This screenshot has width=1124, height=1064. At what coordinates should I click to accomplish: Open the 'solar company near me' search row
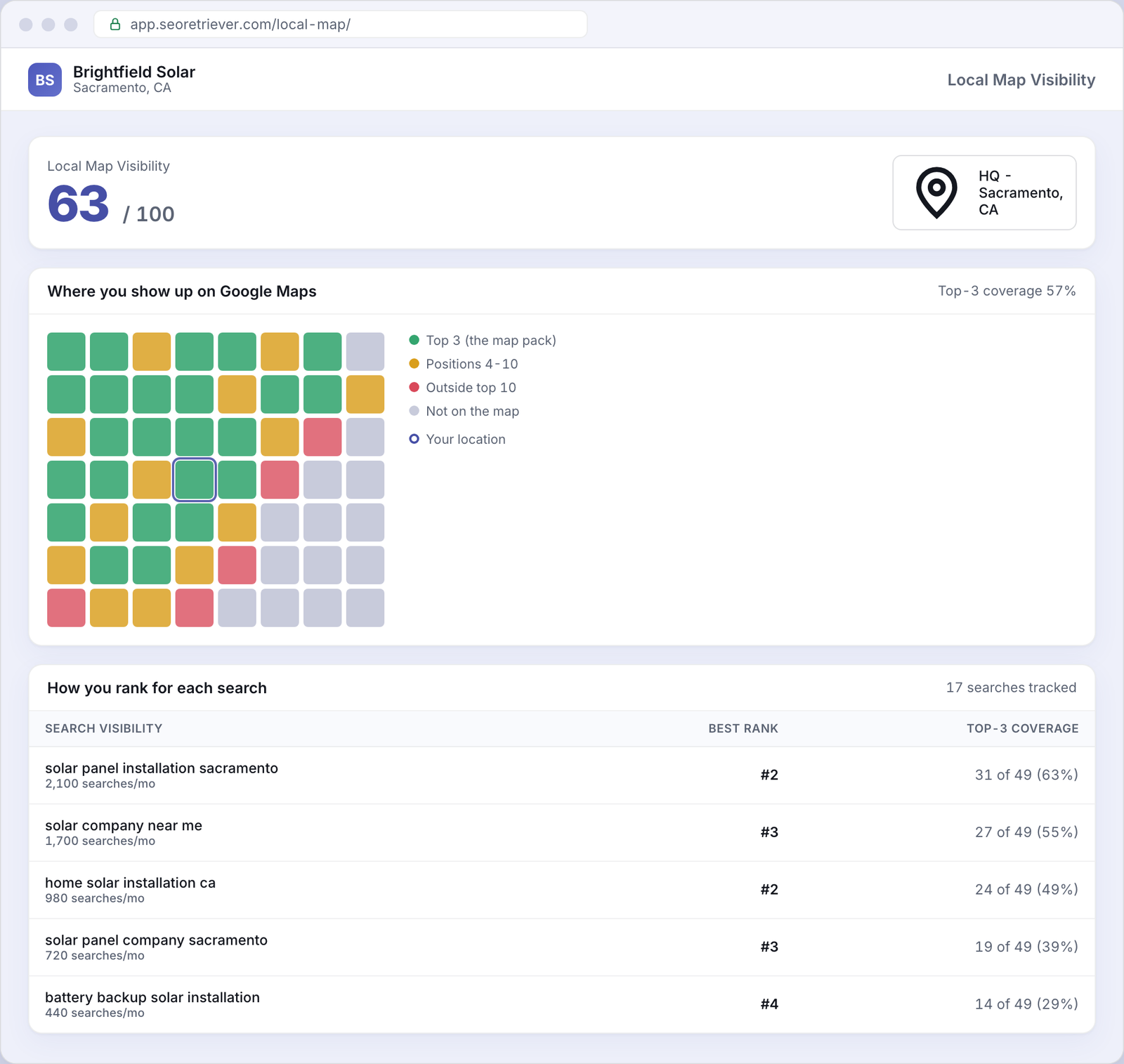click(562, 833)
